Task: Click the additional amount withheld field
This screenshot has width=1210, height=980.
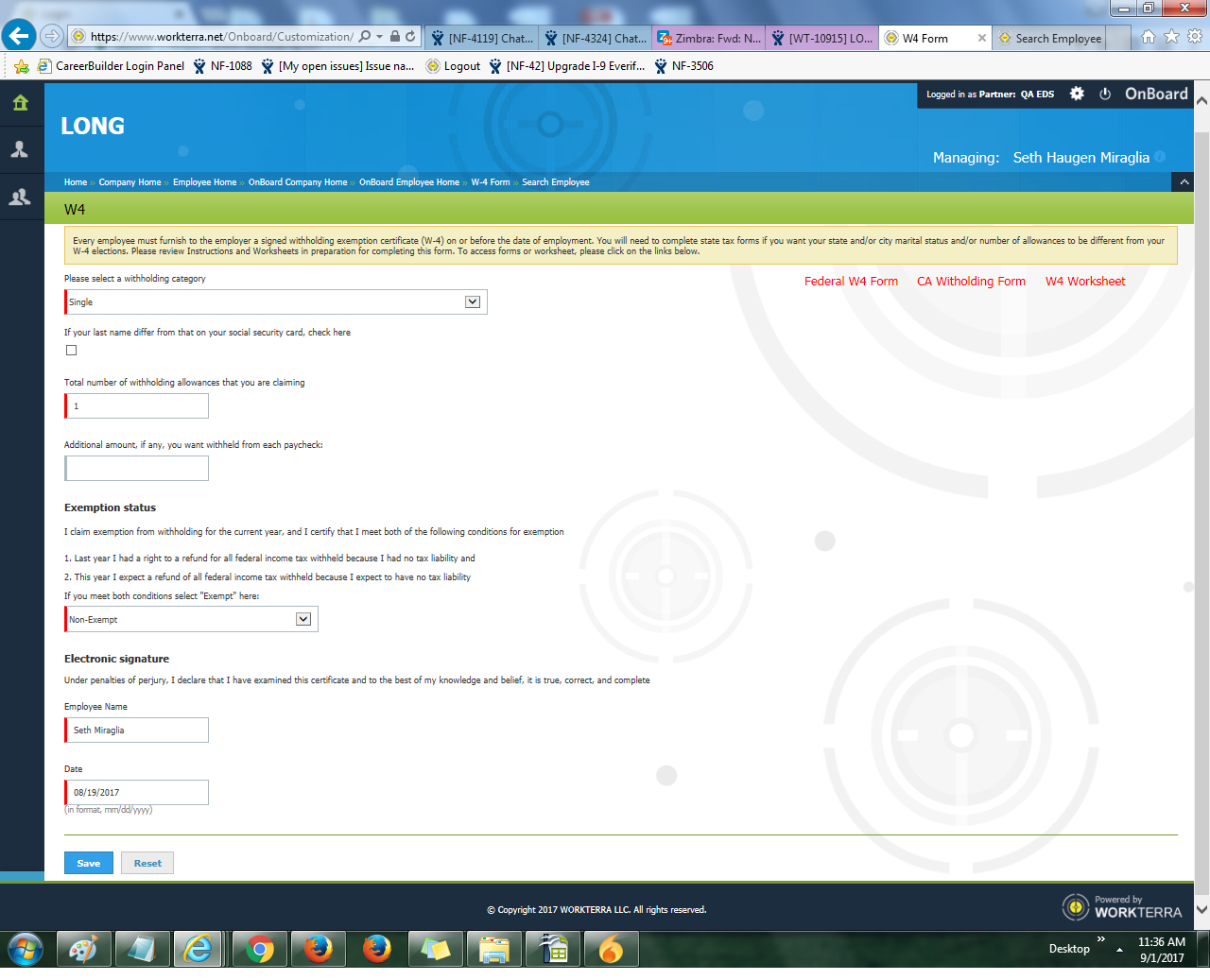Action: (136, 468)
